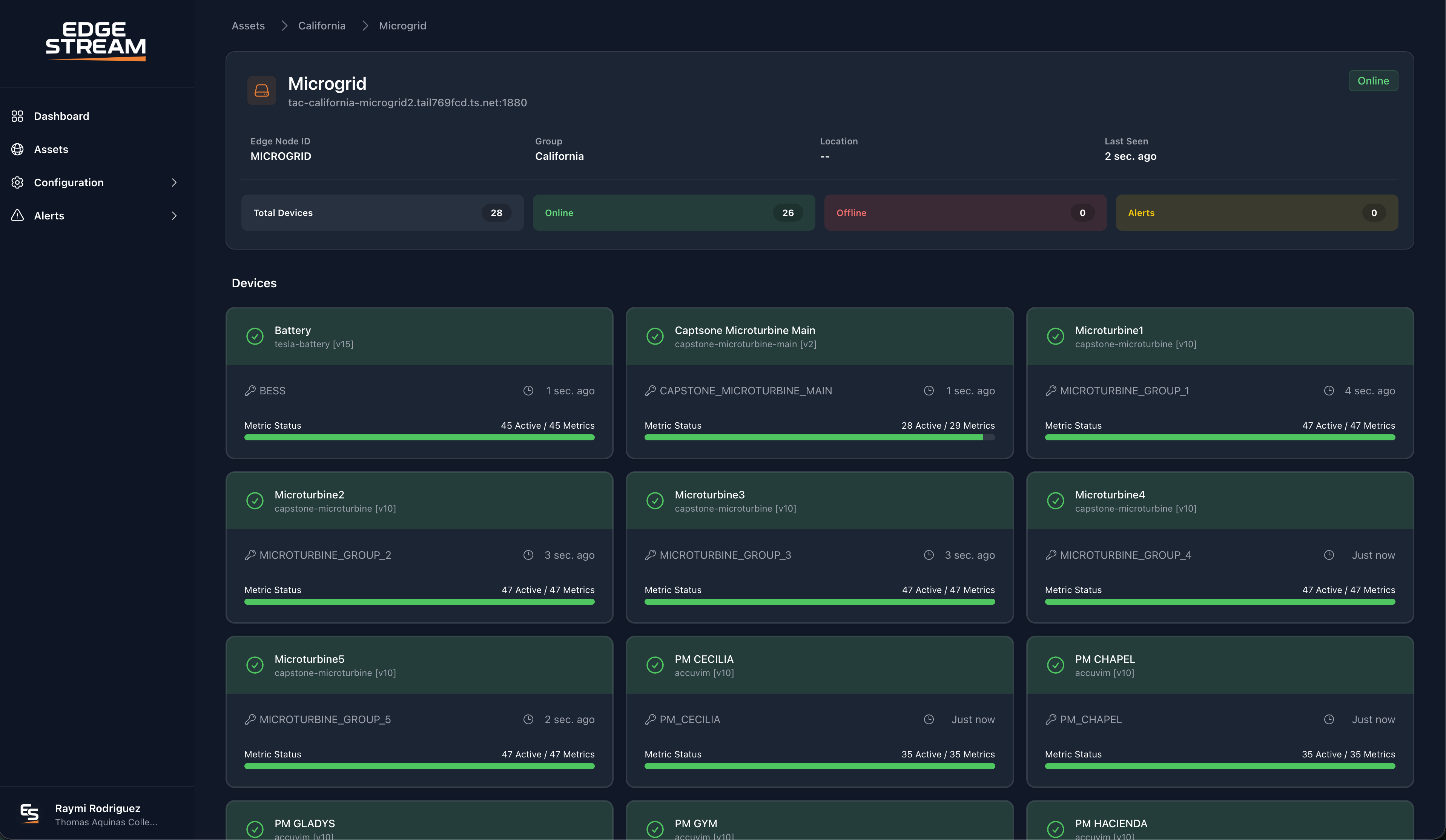Screen dimensions: 1446x840
Task: Click the host address tac-california-microgrid2 text
Action: [x=407, y=103]
